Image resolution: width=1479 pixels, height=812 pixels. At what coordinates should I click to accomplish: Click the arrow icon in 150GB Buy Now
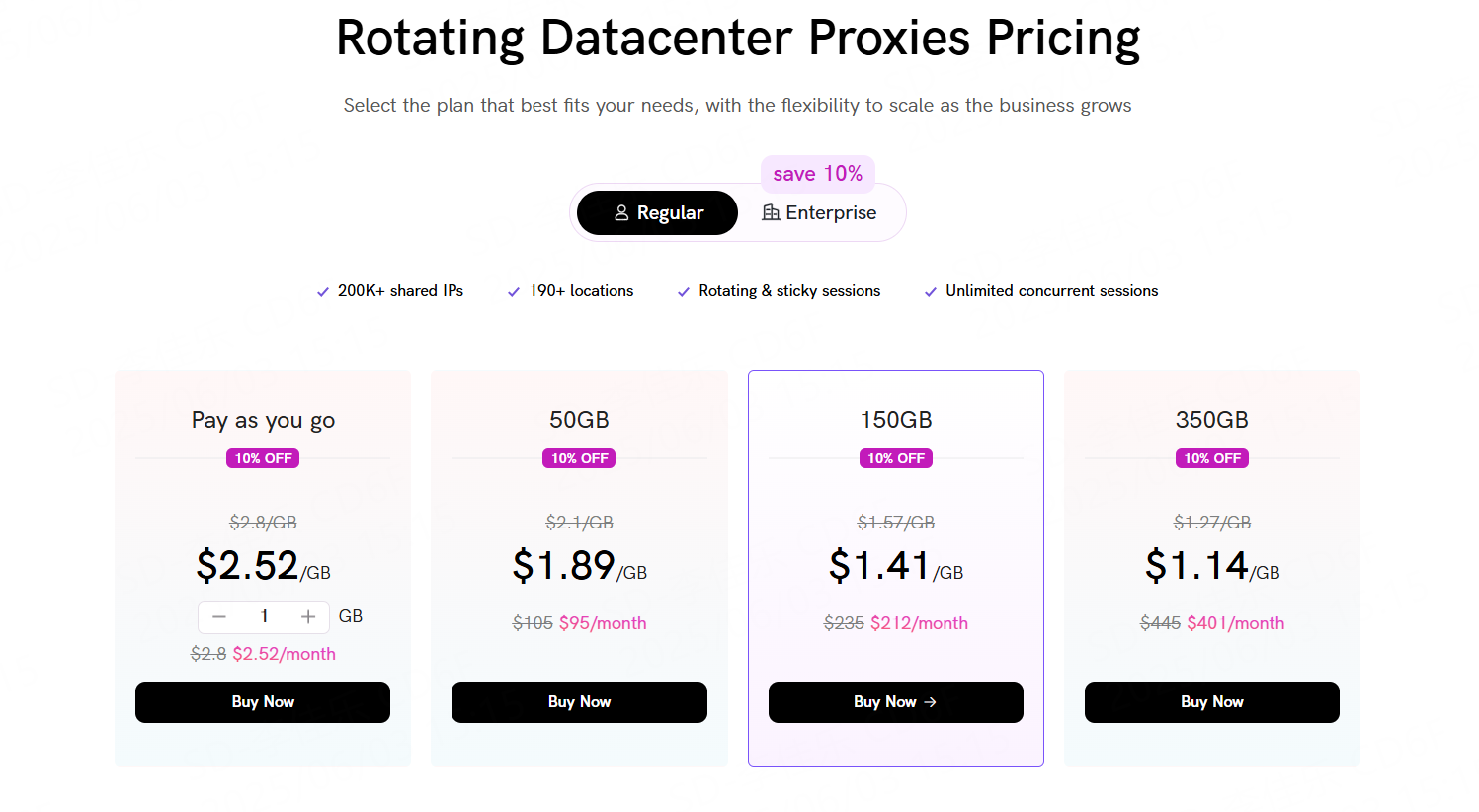[x=931, y=702]
